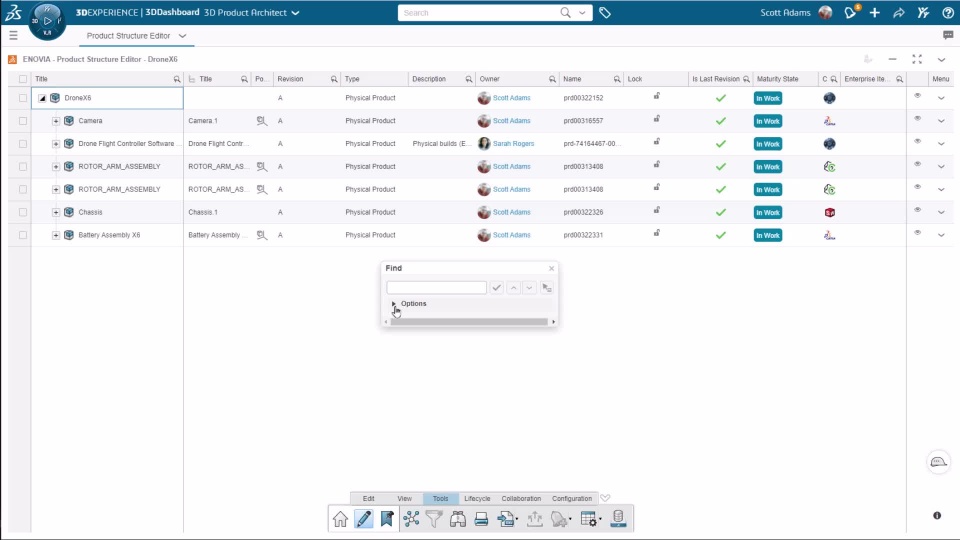Viewport: 960px width, 540px height.
Task: Expand Options in the Find dialog
Action: 394,304
